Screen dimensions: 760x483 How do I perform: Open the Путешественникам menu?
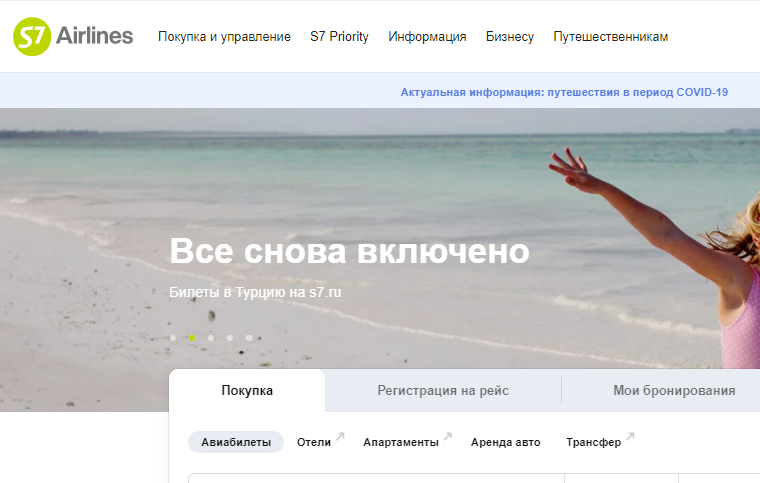click(611, 37)
